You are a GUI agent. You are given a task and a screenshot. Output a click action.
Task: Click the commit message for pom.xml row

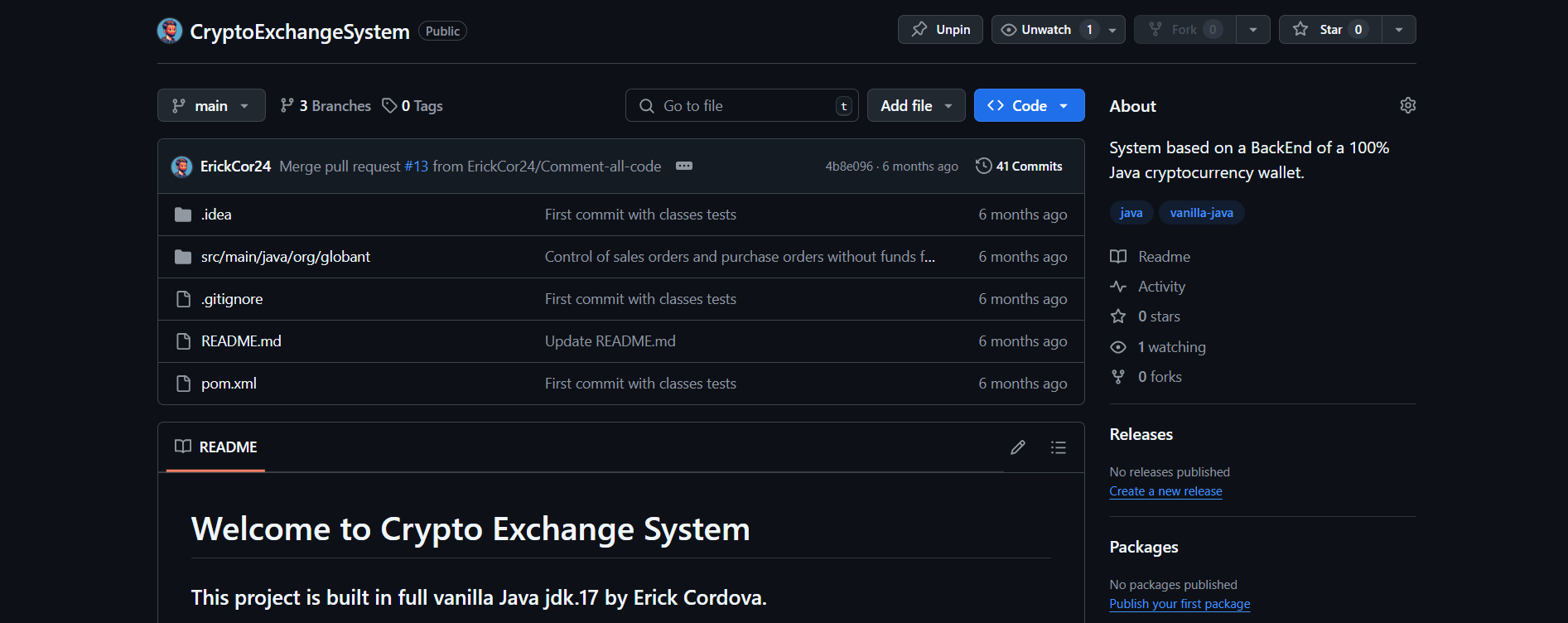click(640, 384)
